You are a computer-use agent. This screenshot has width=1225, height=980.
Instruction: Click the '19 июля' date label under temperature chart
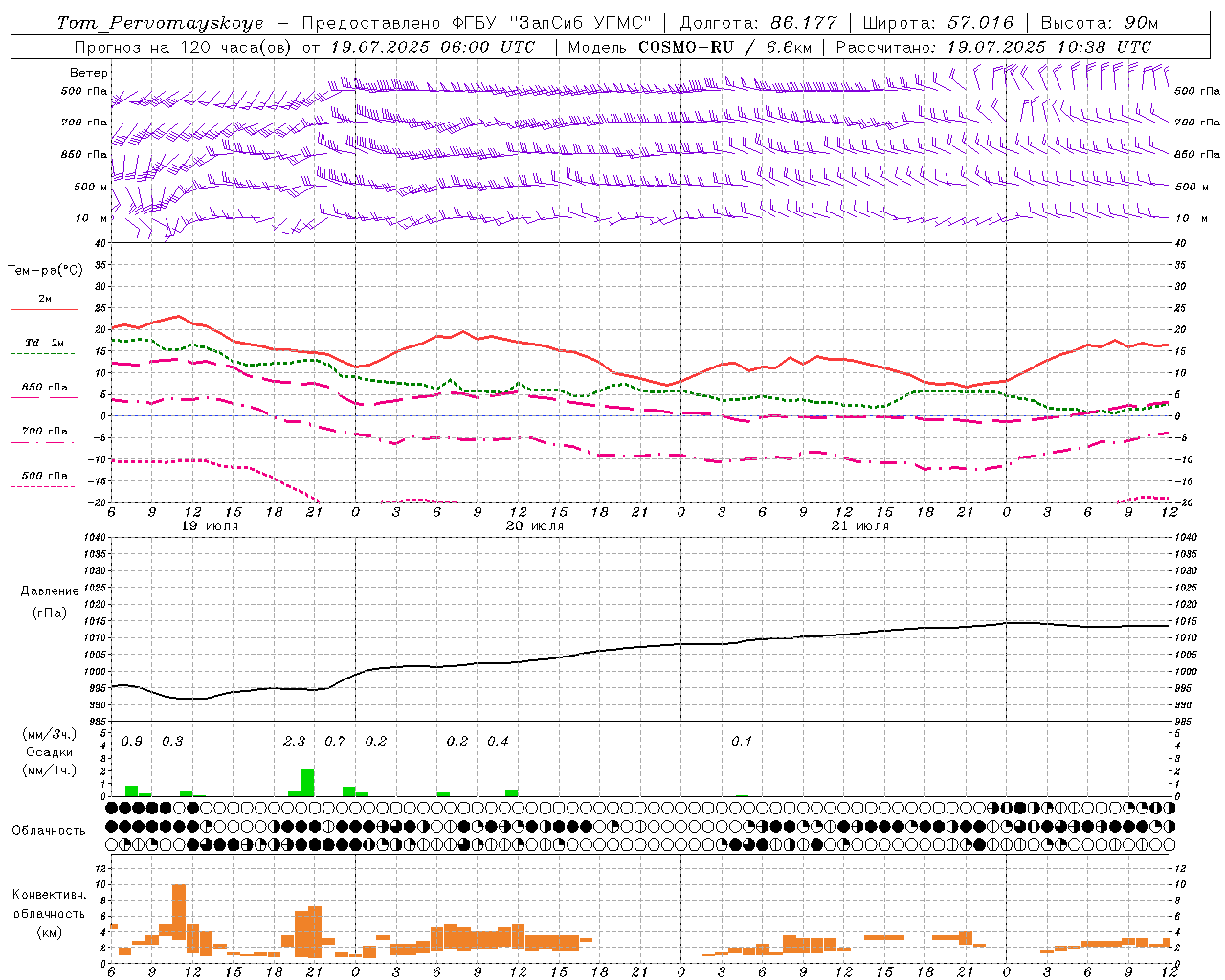(x=211, y=526)
